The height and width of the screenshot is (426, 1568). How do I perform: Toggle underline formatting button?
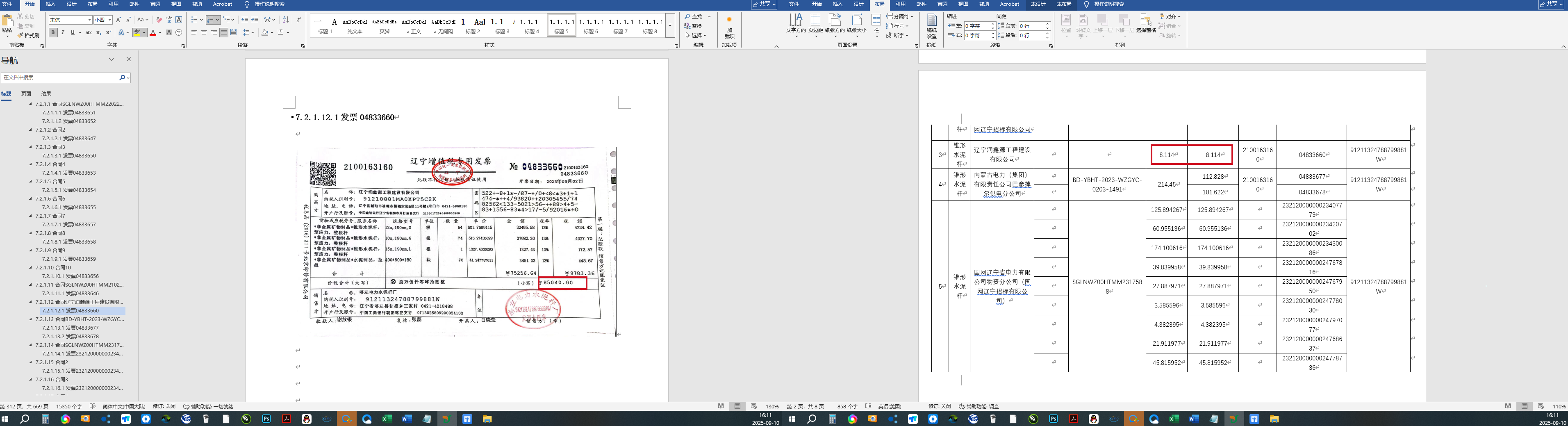(x=73, y=32)
